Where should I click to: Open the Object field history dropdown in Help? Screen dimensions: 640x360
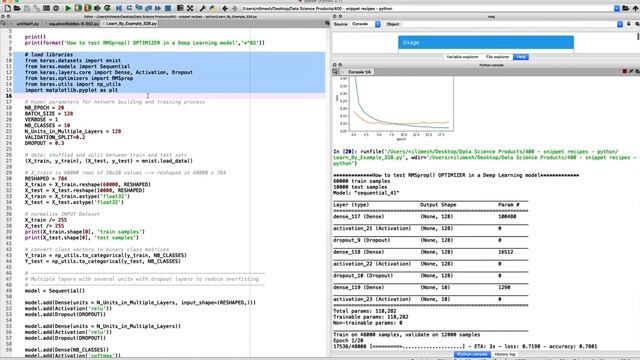[620, 24]
